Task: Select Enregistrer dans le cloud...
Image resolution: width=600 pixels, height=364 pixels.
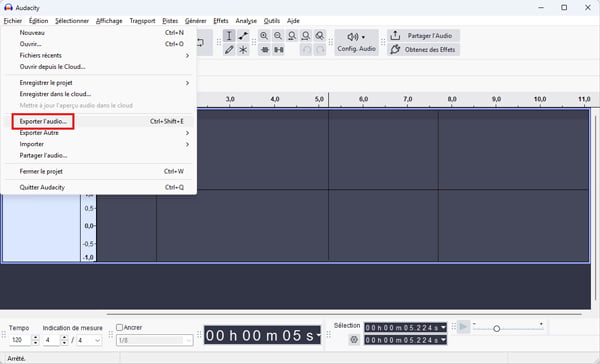Action: [x=99, y=94]
